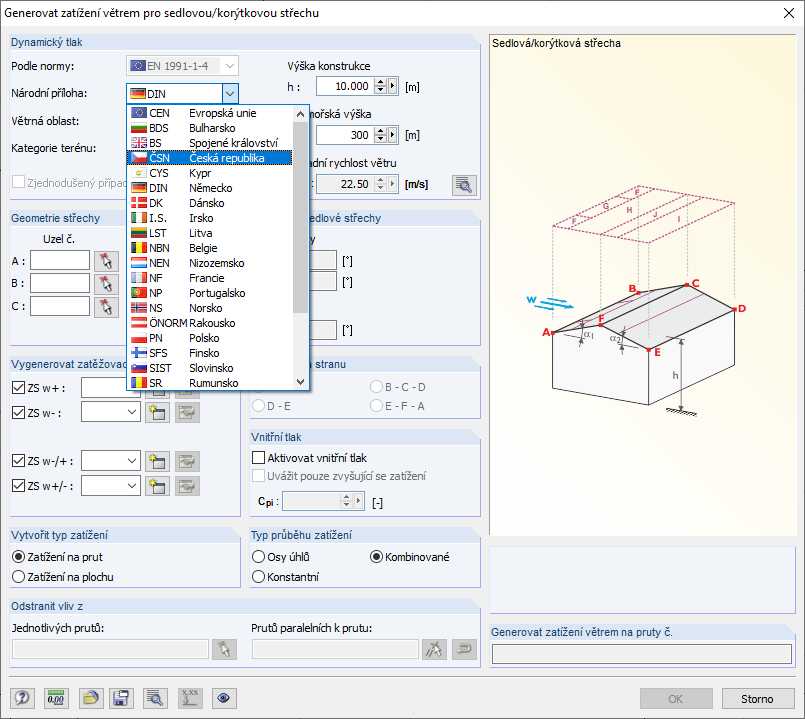The height and width of the screenshot is (719, 805).
Task: Enable Aktivovat vnitřní tlak checkbox
Action: (x=259, y=457)
